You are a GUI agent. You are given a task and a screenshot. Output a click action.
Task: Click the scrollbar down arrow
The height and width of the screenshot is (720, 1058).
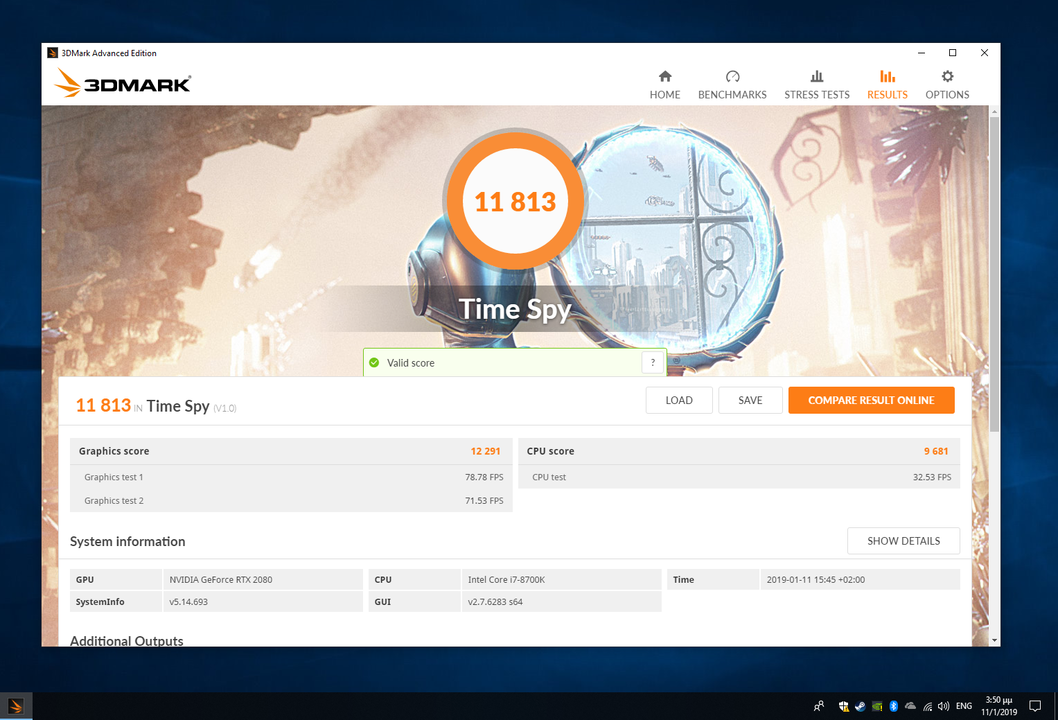(x=994, y=640)
